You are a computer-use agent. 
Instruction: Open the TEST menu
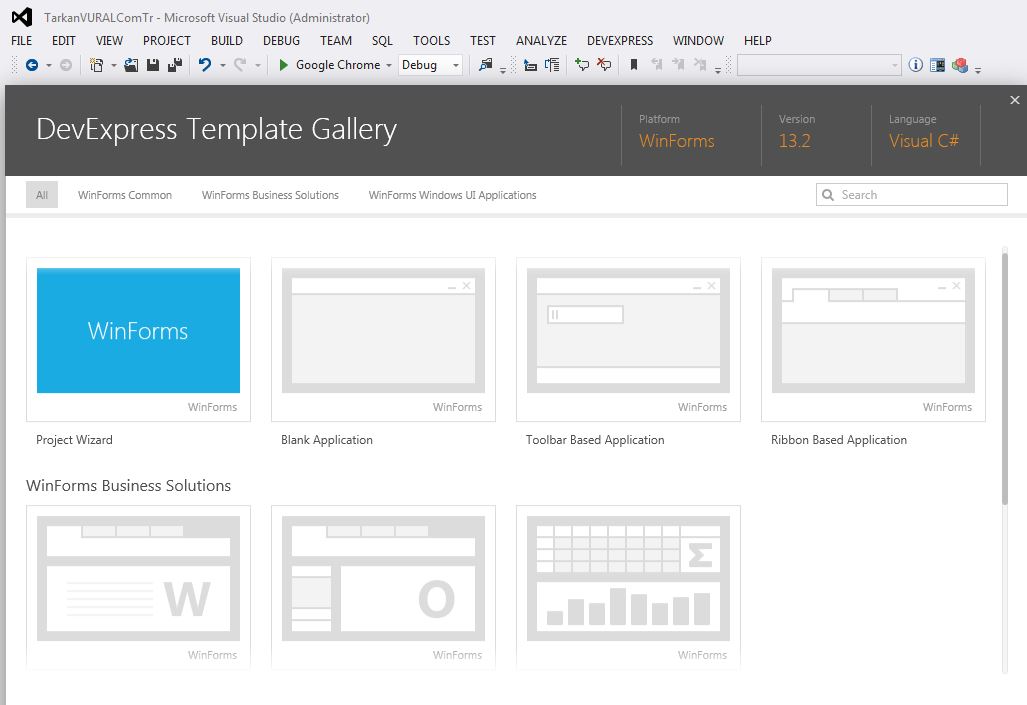coord(483,41)
